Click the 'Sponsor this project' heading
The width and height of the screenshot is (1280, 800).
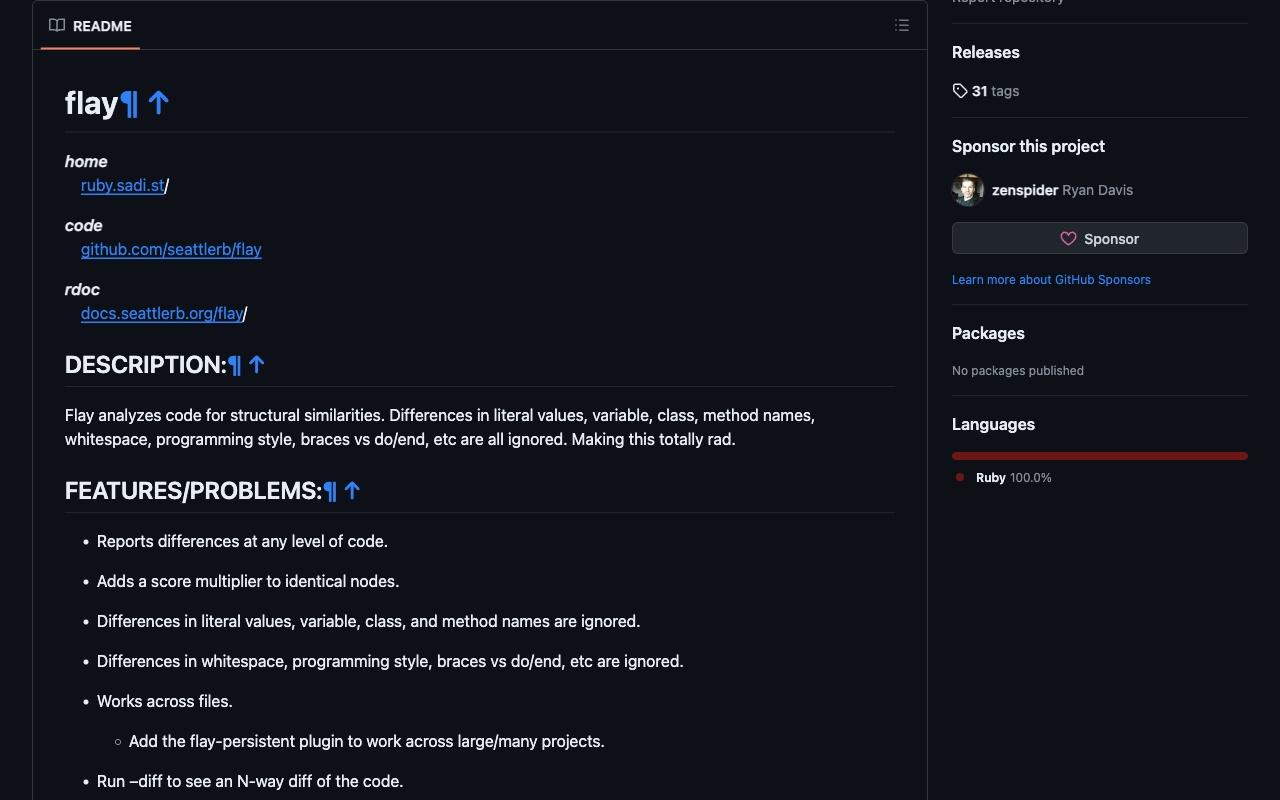tap(1028, 146)
